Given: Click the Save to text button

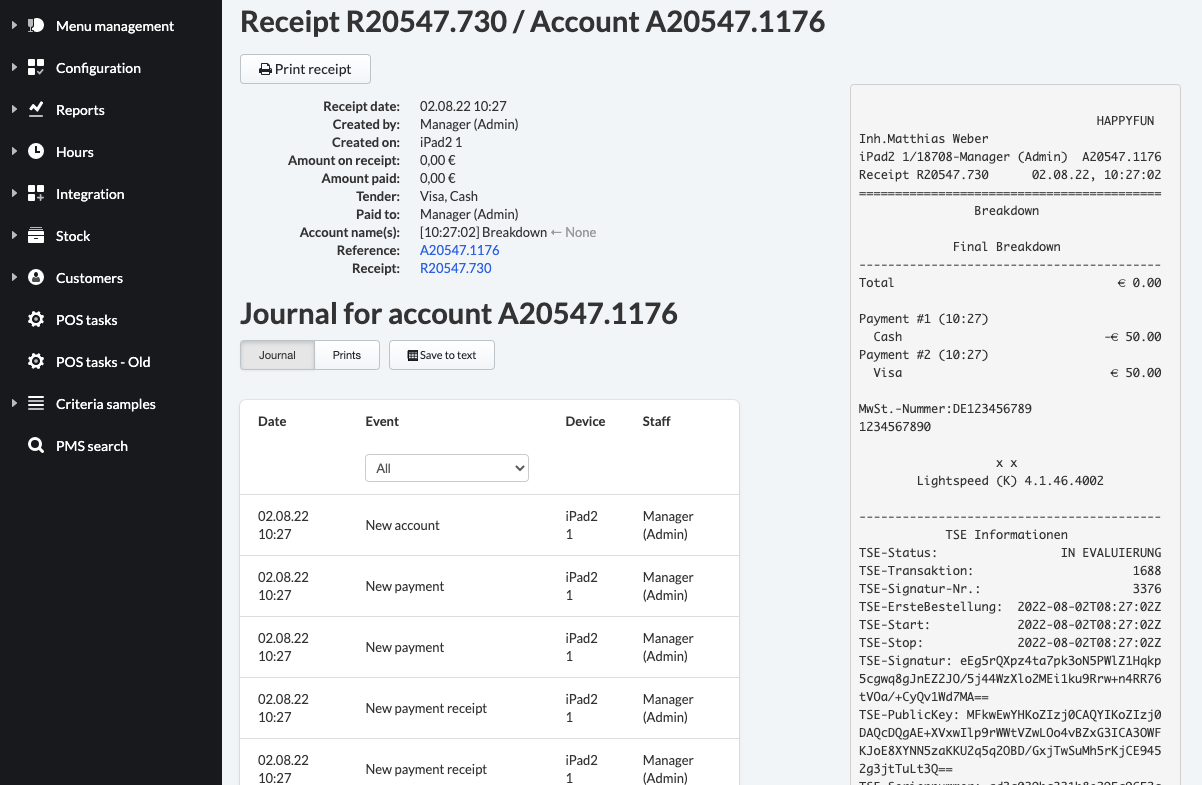Looking at the screenshot, I should point(441,355).
